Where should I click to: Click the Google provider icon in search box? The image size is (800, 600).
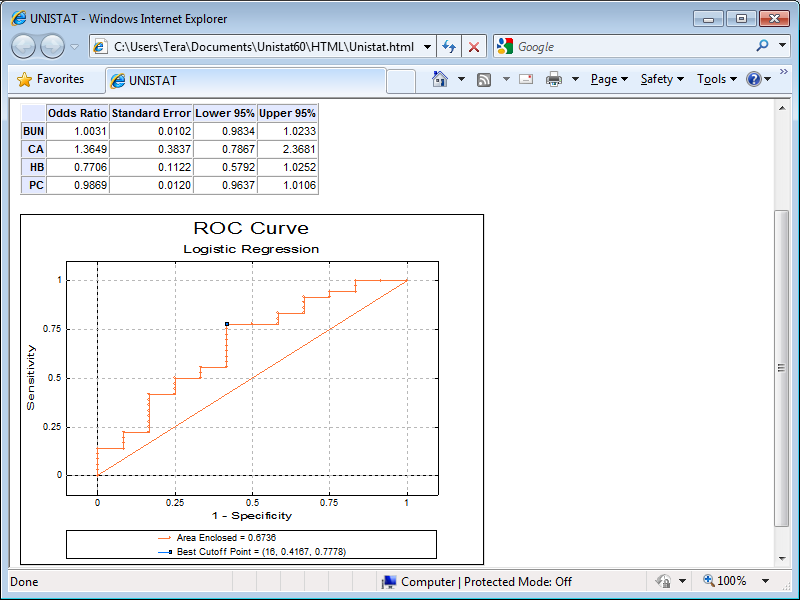[505, 46]
